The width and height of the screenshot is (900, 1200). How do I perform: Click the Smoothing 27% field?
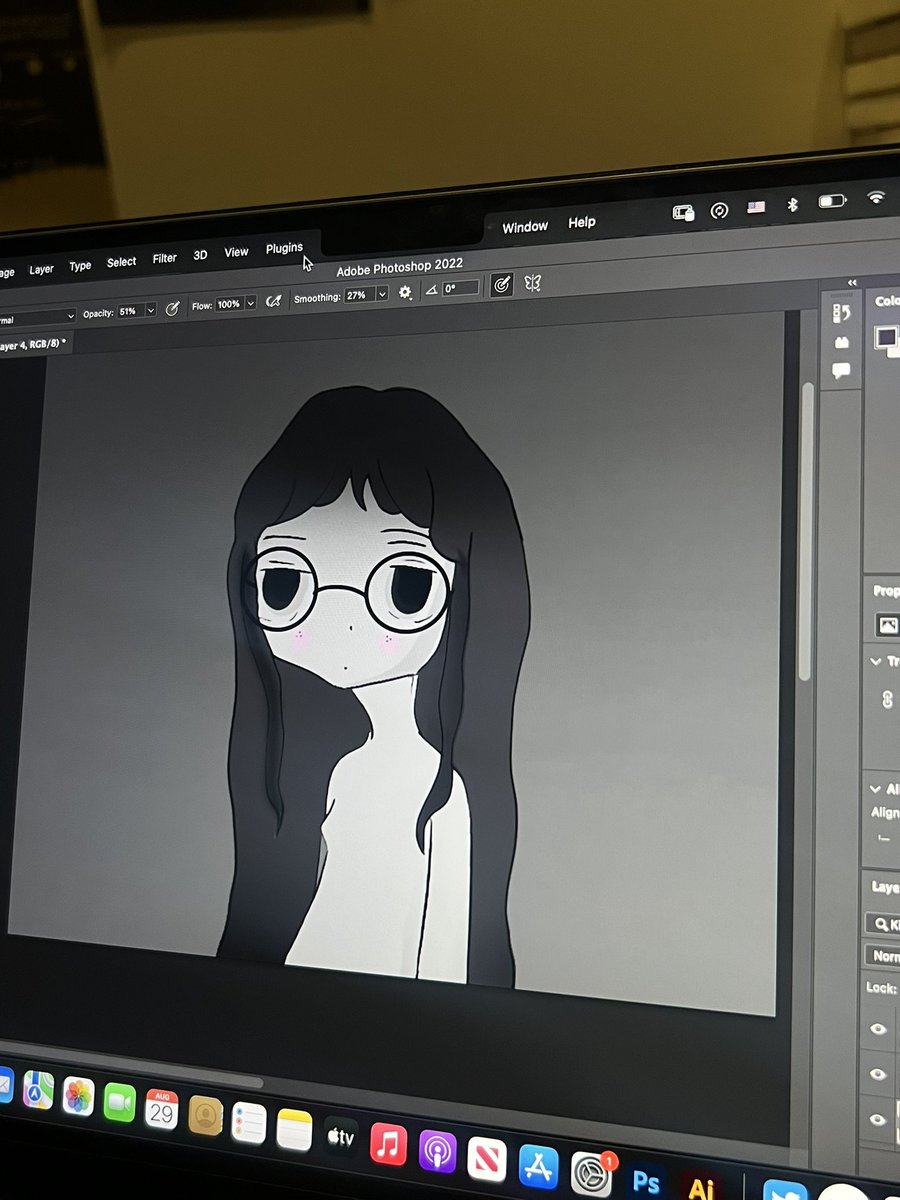(359, 296)
